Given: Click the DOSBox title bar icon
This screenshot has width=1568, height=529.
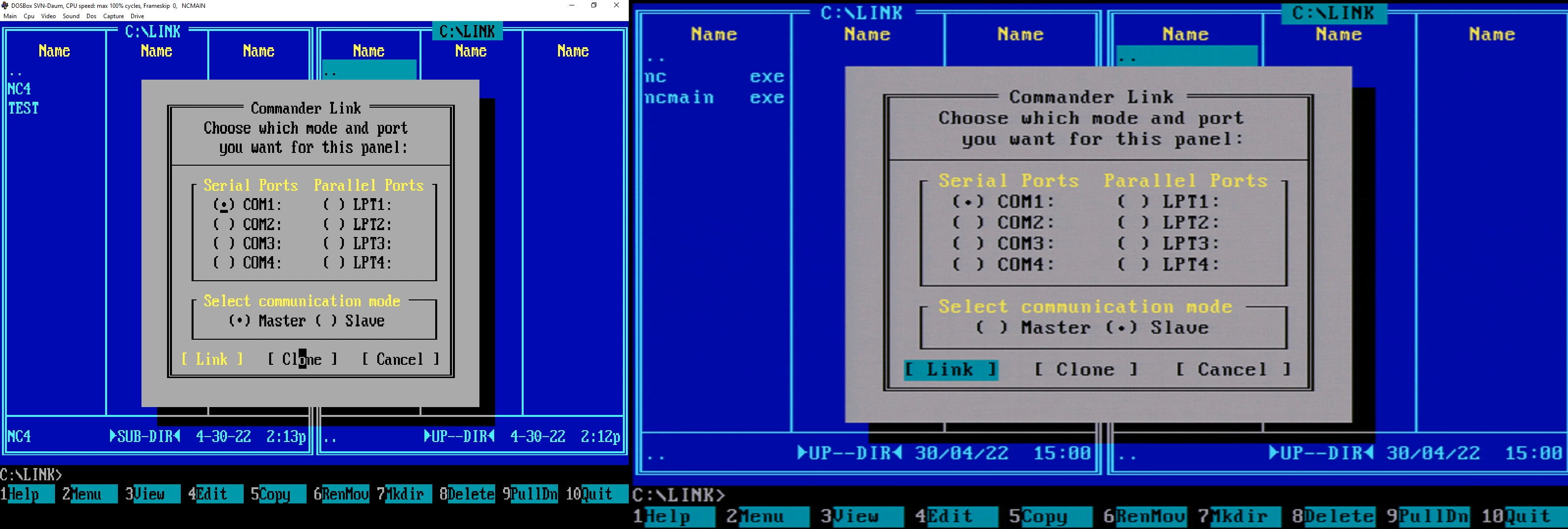Looking at the screenshot, I should point(5,5).
